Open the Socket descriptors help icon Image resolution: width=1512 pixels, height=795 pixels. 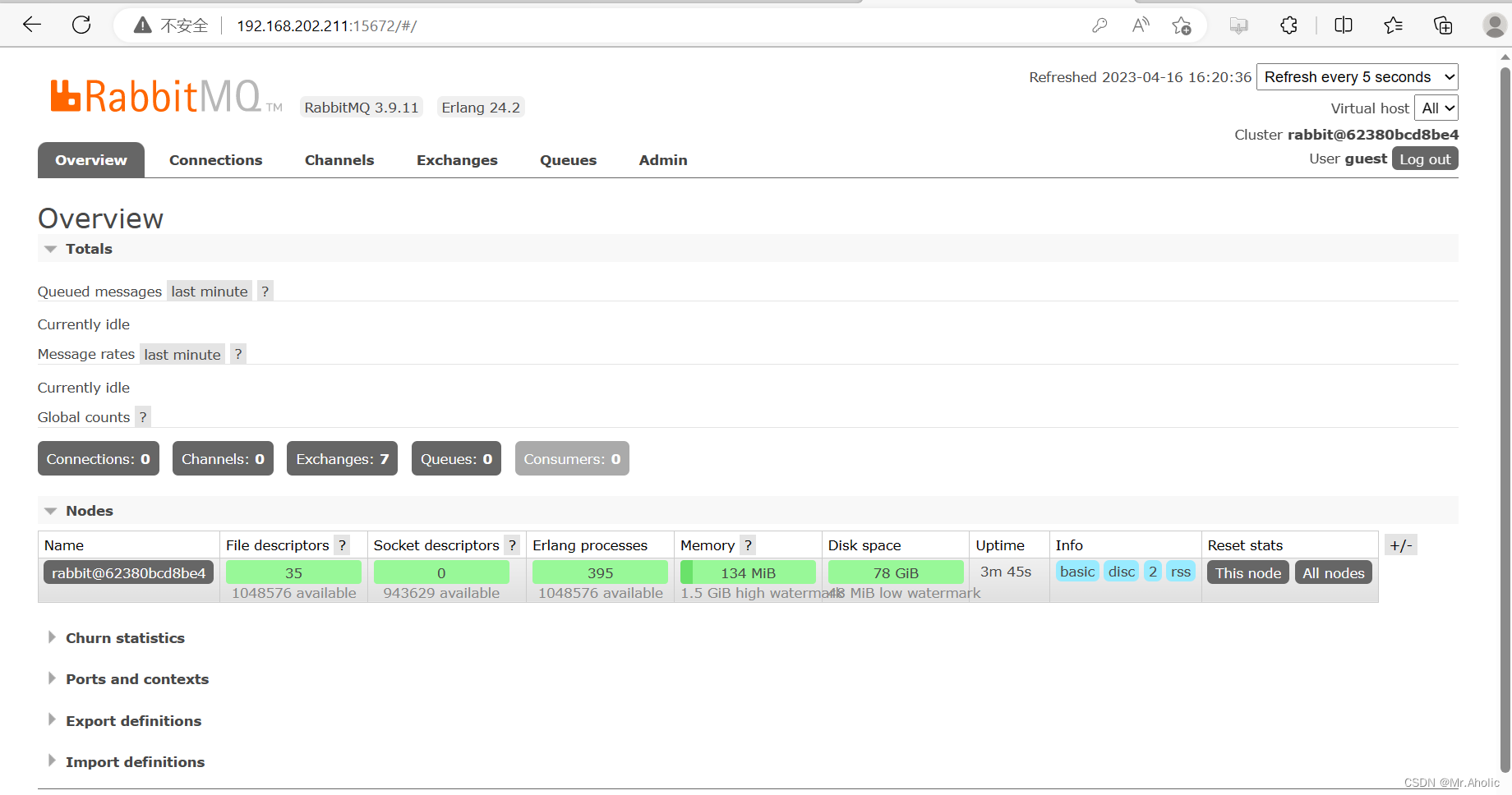(x=512, y=545)
